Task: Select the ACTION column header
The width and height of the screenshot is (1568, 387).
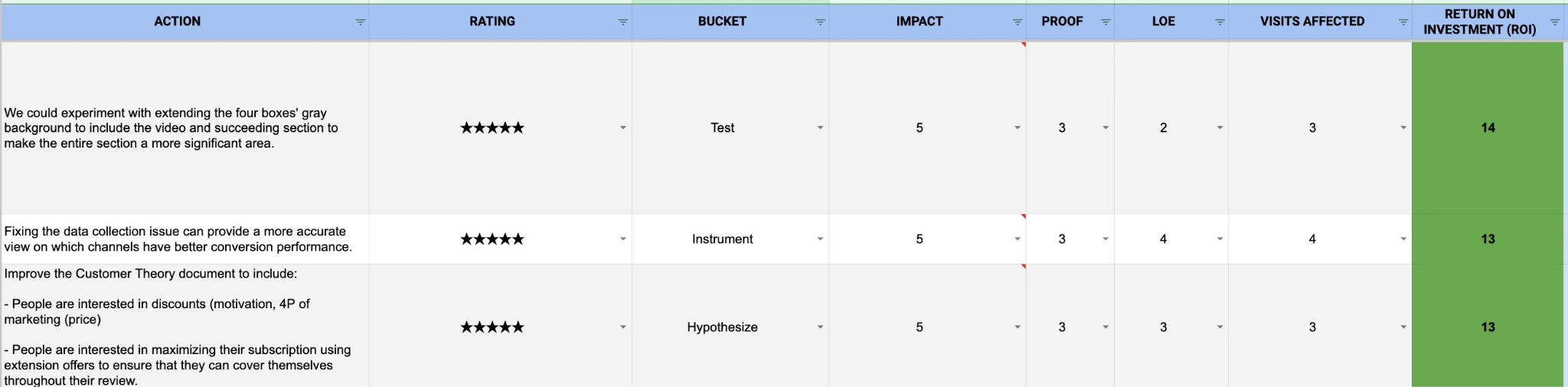Action: 178,21
